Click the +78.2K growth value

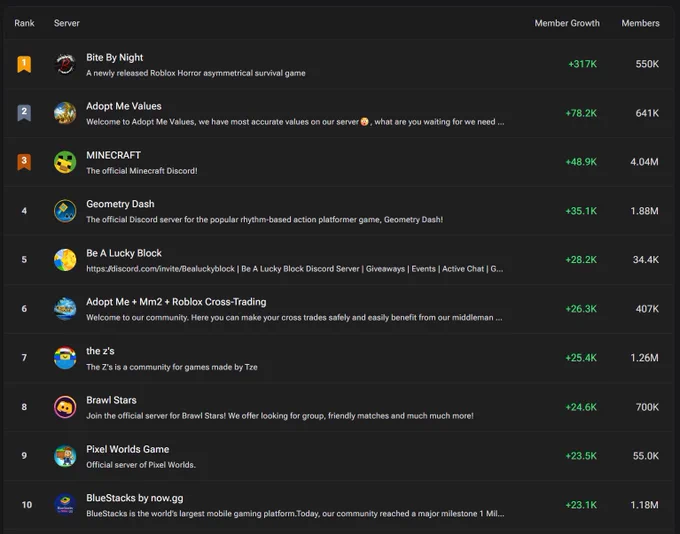coord(581,113)
